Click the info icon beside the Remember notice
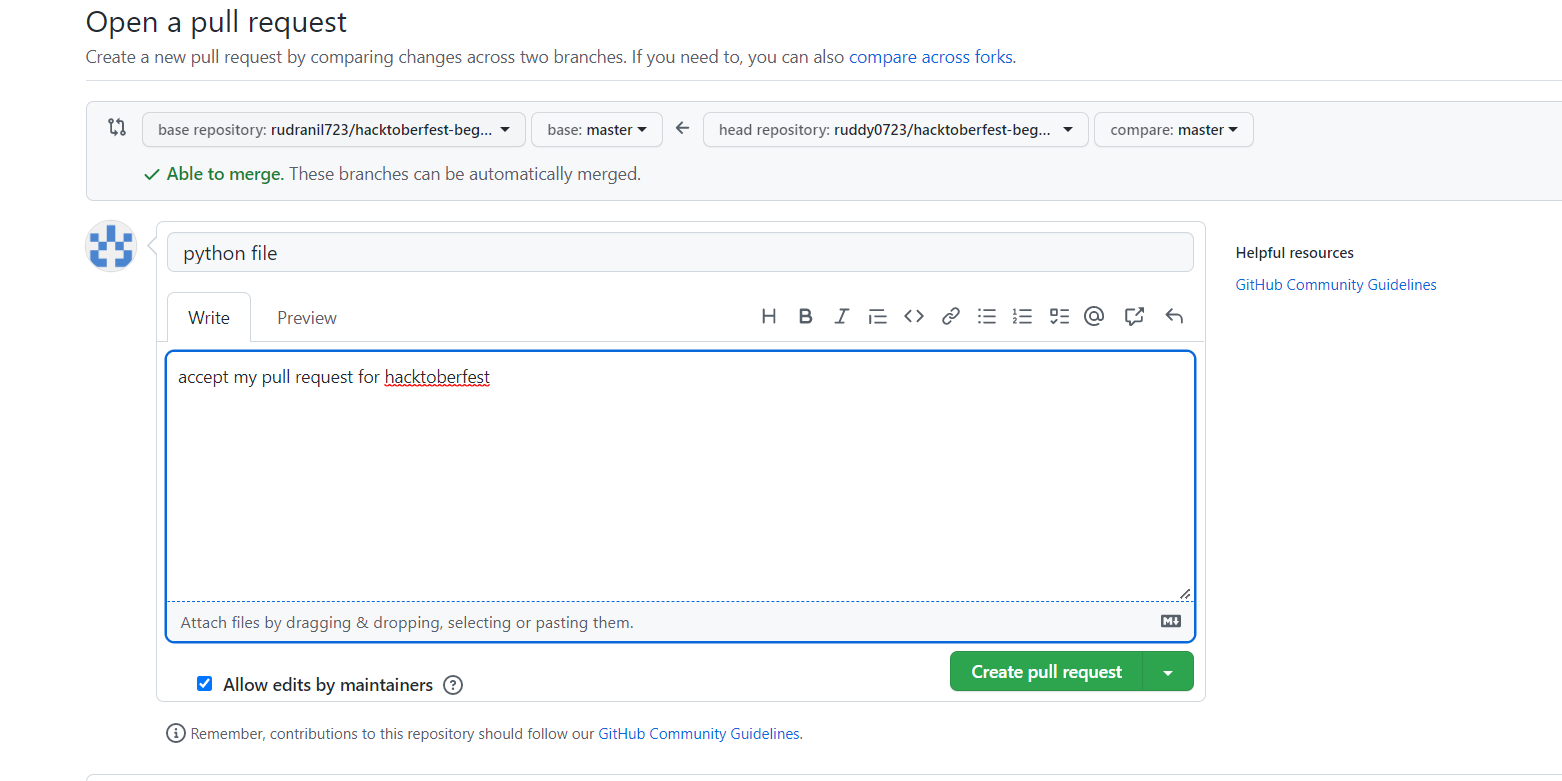1562x781 pixels. click(x=176, y=733)
